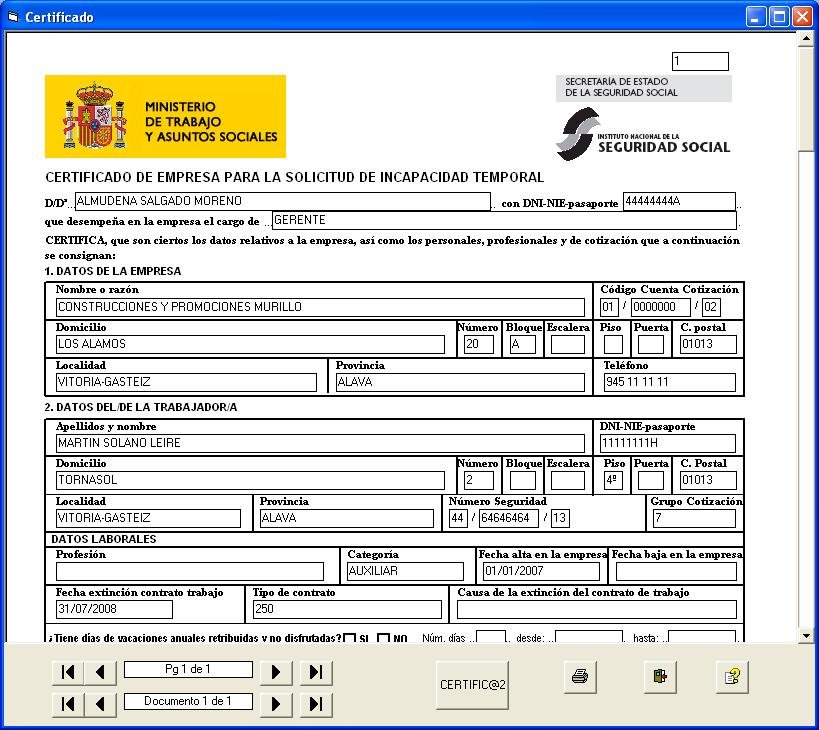Go to first document arrow

(68, 704)
